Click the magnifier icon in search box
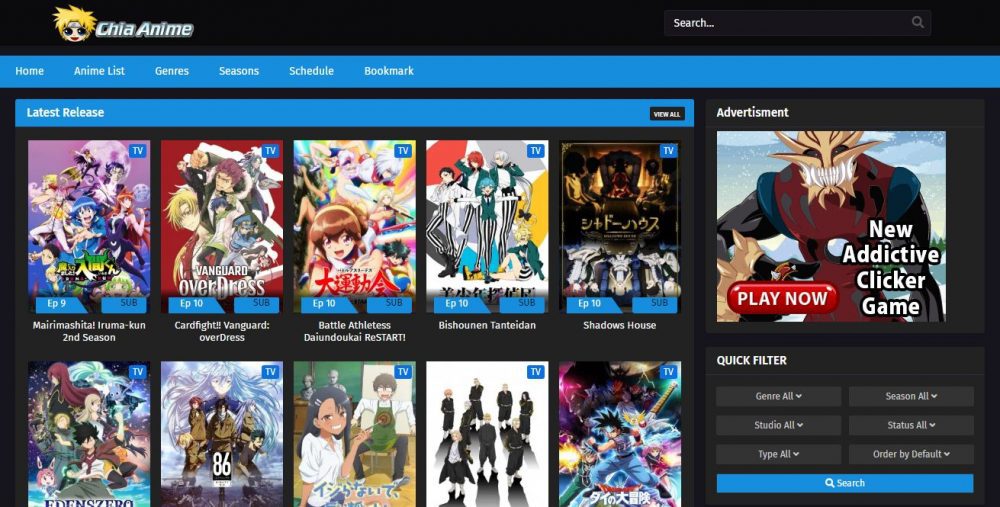The width and height of the screenshot is (1000, 507). point(918,22)
